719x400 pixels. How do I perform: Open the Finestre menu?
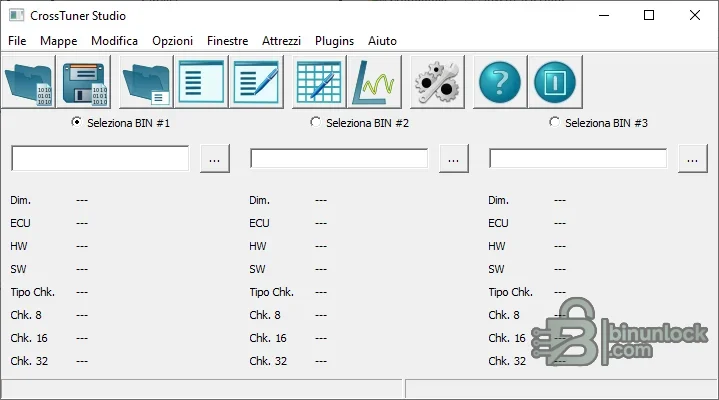tap(227, 41)
